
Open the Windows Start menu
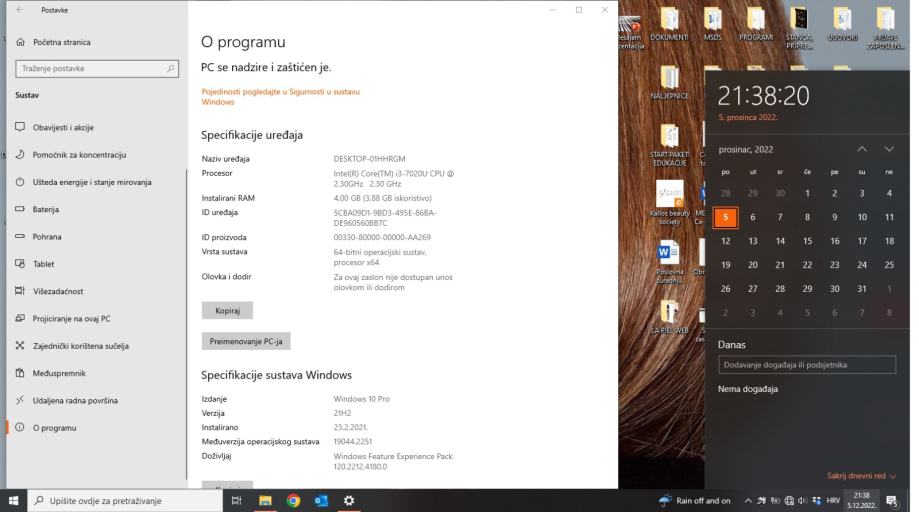13,501
